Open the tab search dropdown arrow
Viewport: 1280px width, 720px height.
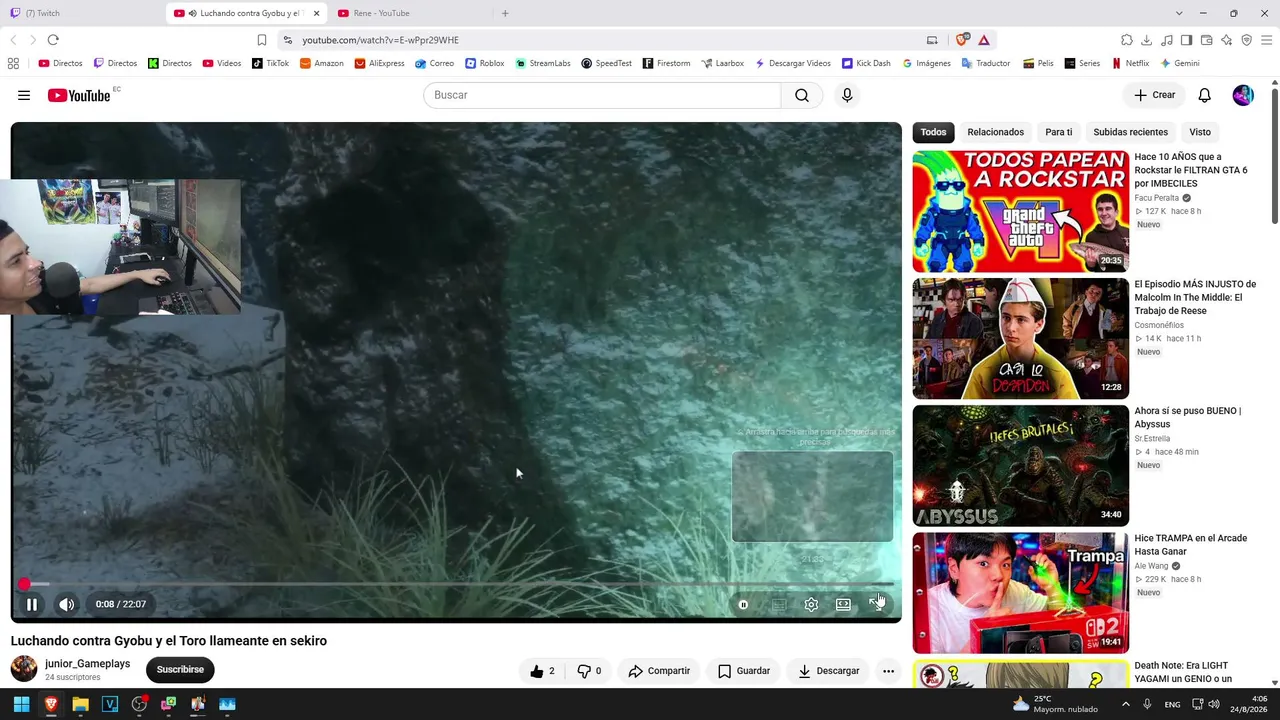[1179, 13]
